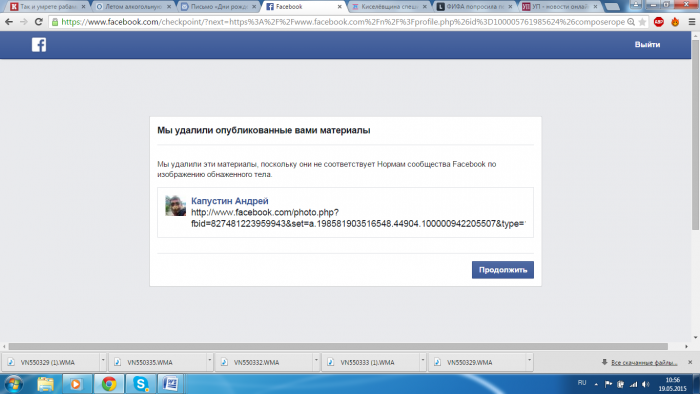Screen dimensions: 700x394
Task: Open the Капустин Андрей profile link
Action: click(x=229, y=201)
